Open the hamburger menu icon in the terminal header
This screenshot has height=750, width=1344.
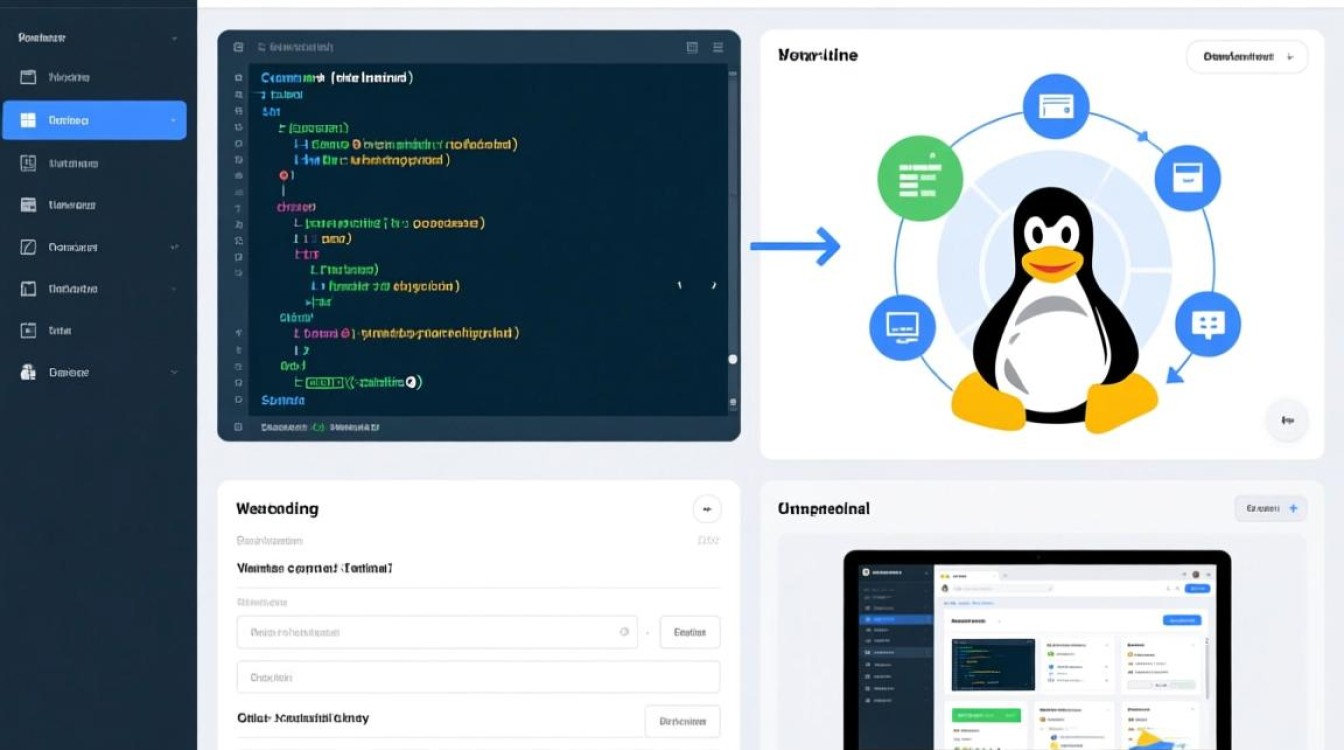[x=718, y=47]
